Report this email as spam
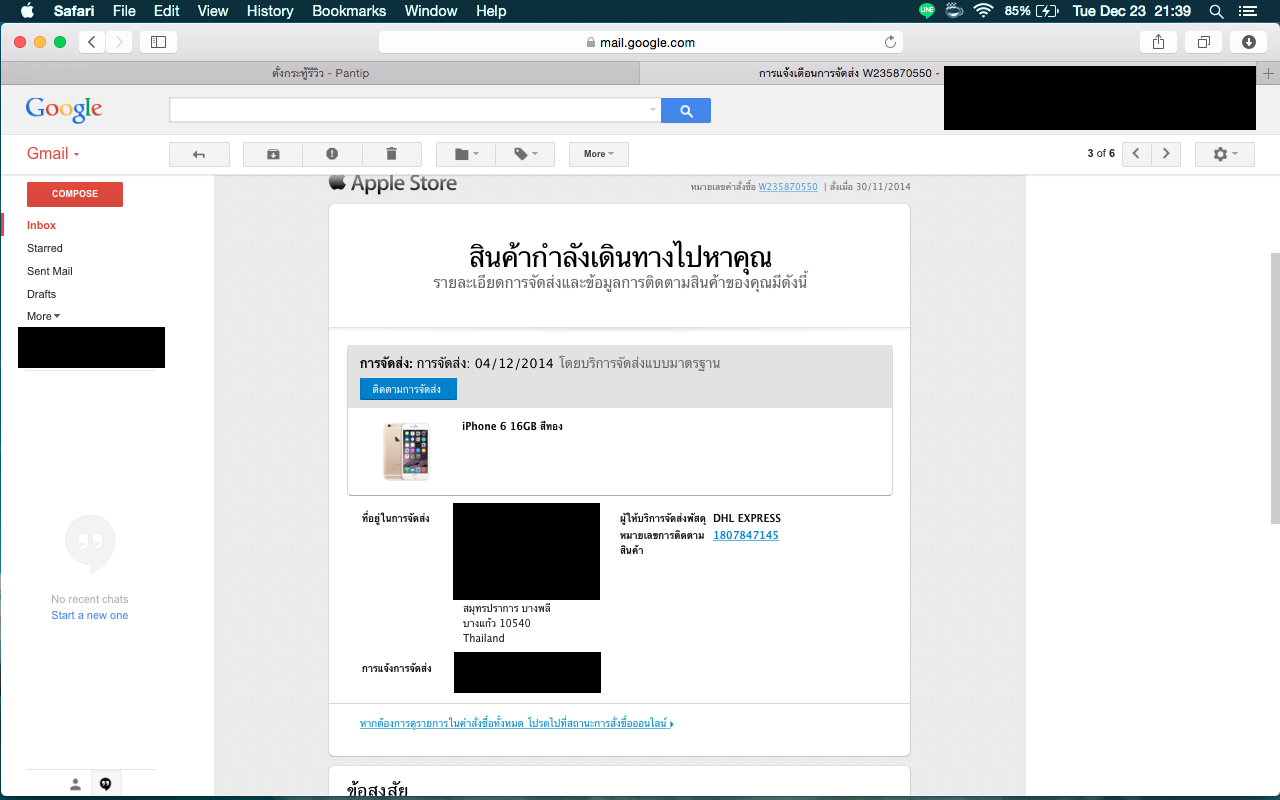This screenshot has height=800, width=1280. 332,154
